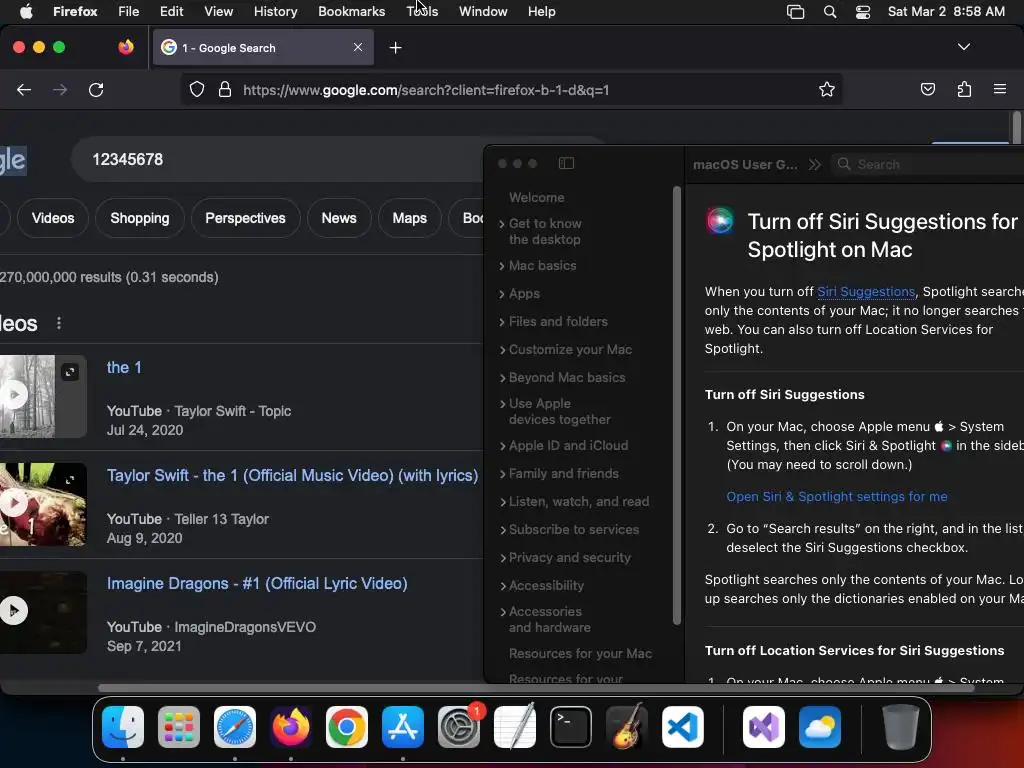1024x768 pixels.
Task: Open the Window menu
Action: click(483, 12)
